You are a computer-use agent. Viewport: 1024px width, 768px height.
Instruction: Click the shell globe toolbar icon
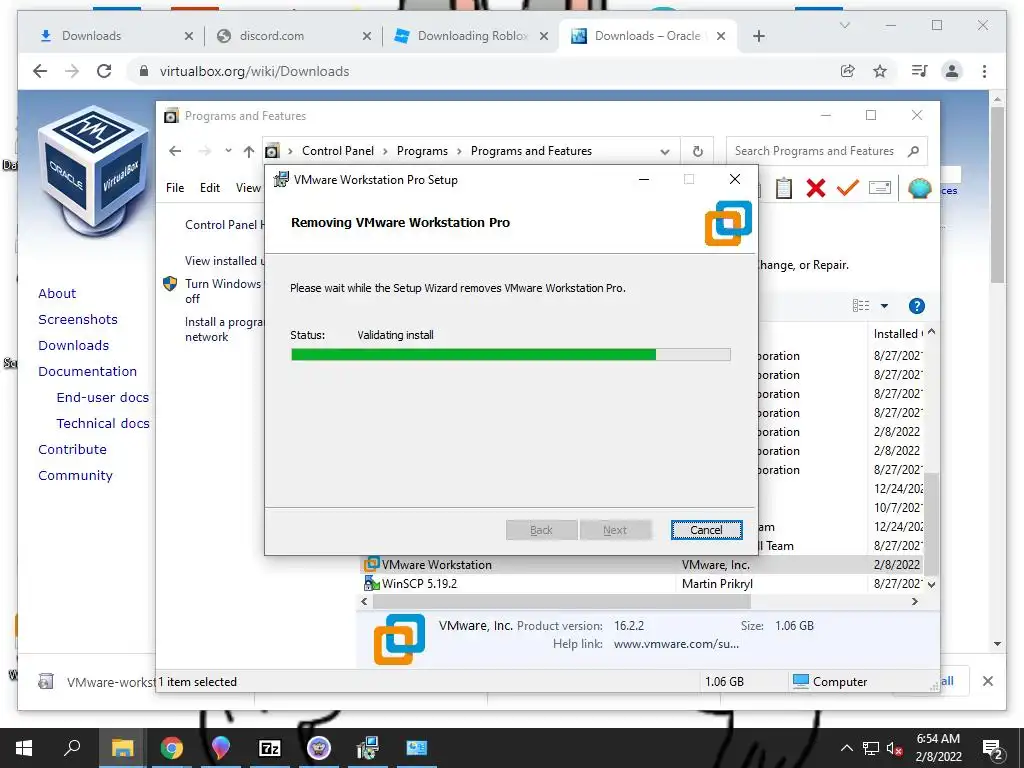919,188
